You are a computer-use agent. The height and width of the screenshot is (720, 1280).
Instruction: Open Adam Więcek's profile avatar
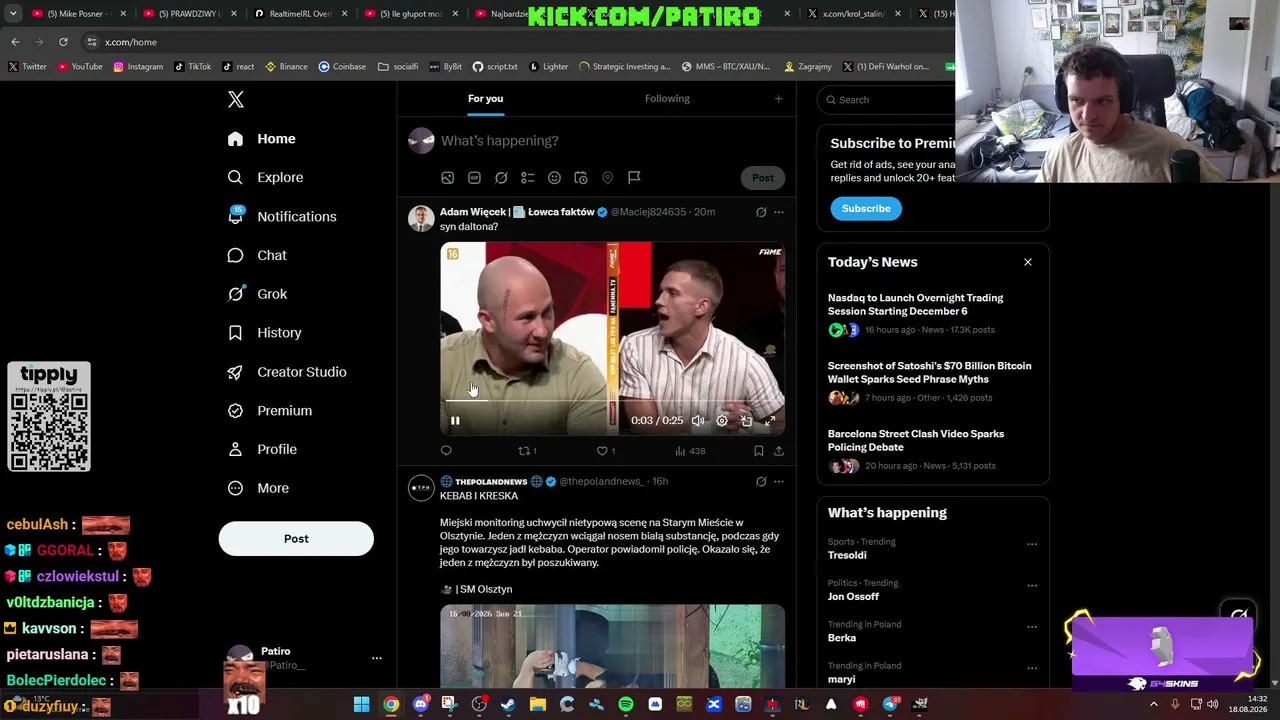coord(421,219)
